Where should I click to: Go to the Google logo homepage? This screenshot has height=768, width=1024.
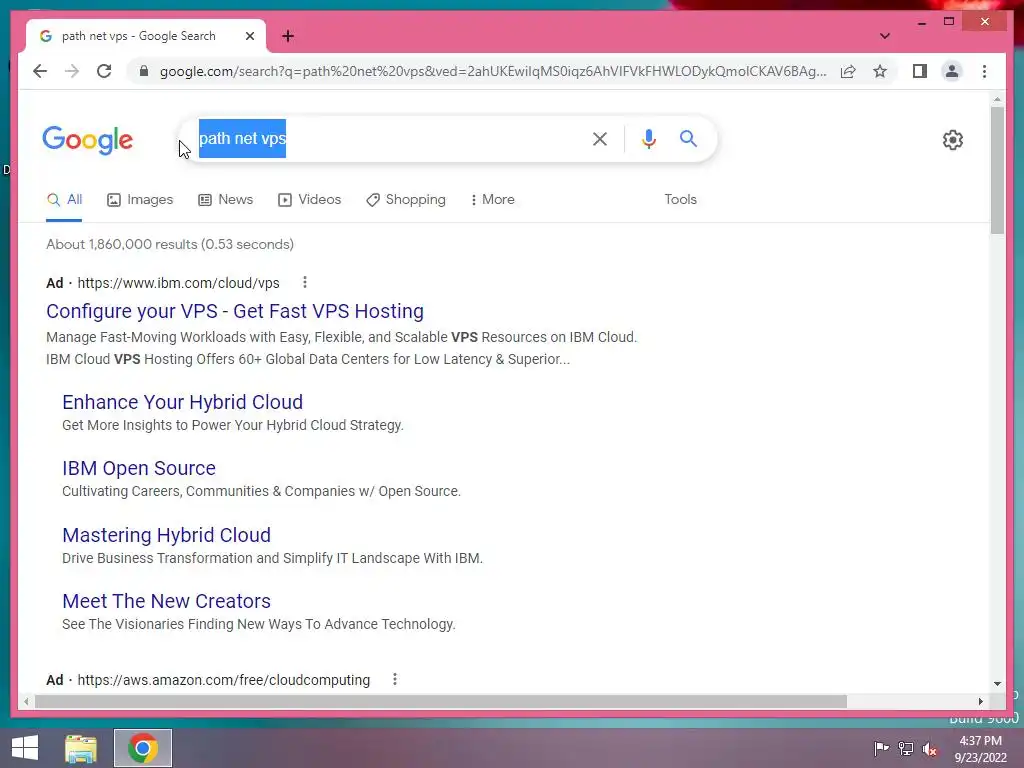(88, 140)
